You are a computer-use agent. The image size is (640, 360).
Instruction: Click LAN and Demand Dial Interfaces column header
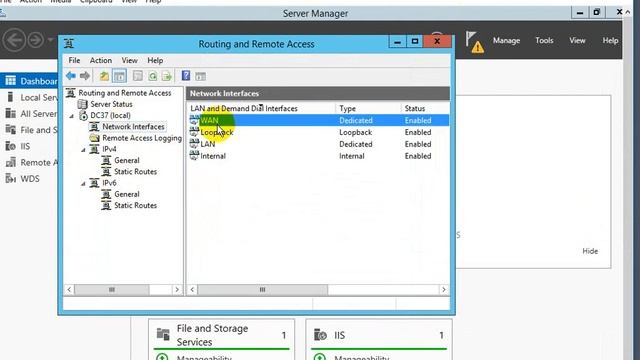coord(261,109)
